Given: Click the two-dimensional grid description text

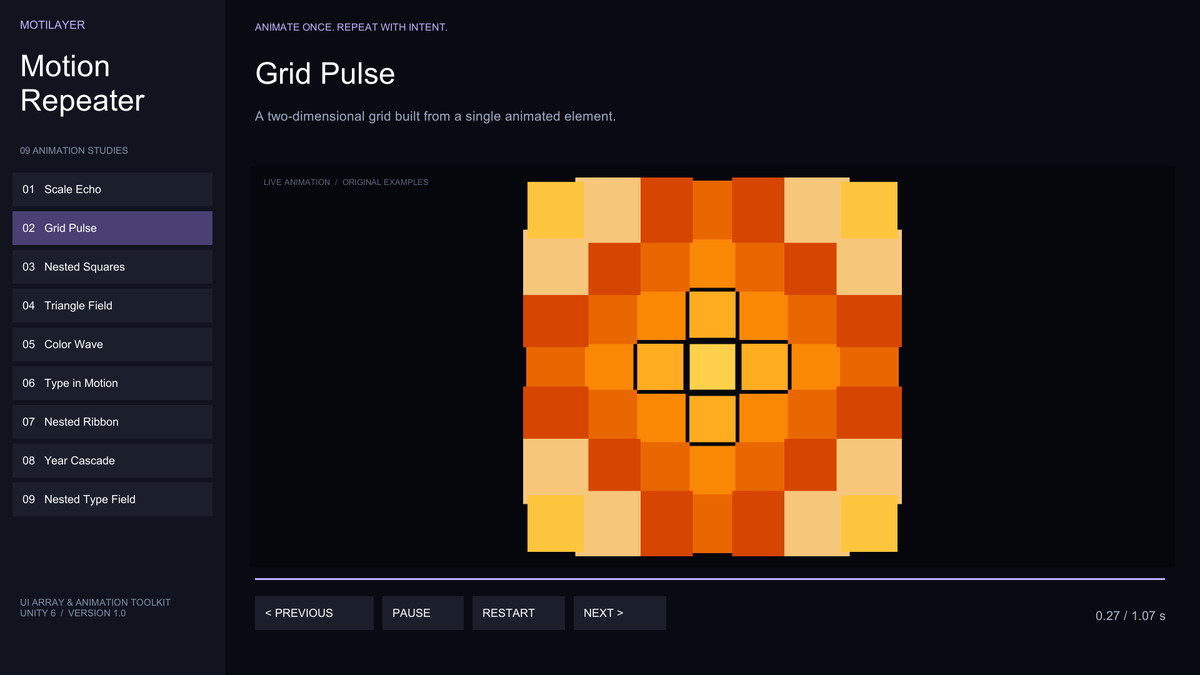Looking at the screenshot, I should pos(435,116).
